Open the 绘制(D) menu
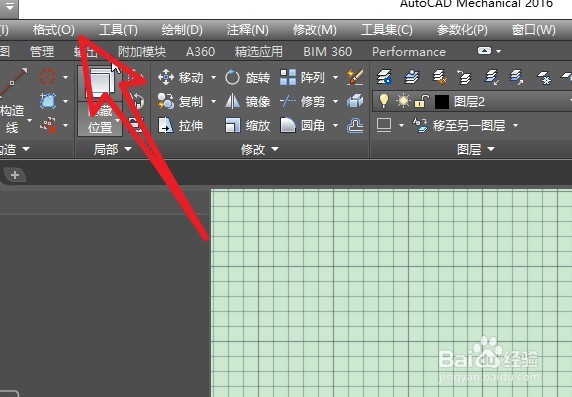The image size is (572, 397). tap(182, 30)
